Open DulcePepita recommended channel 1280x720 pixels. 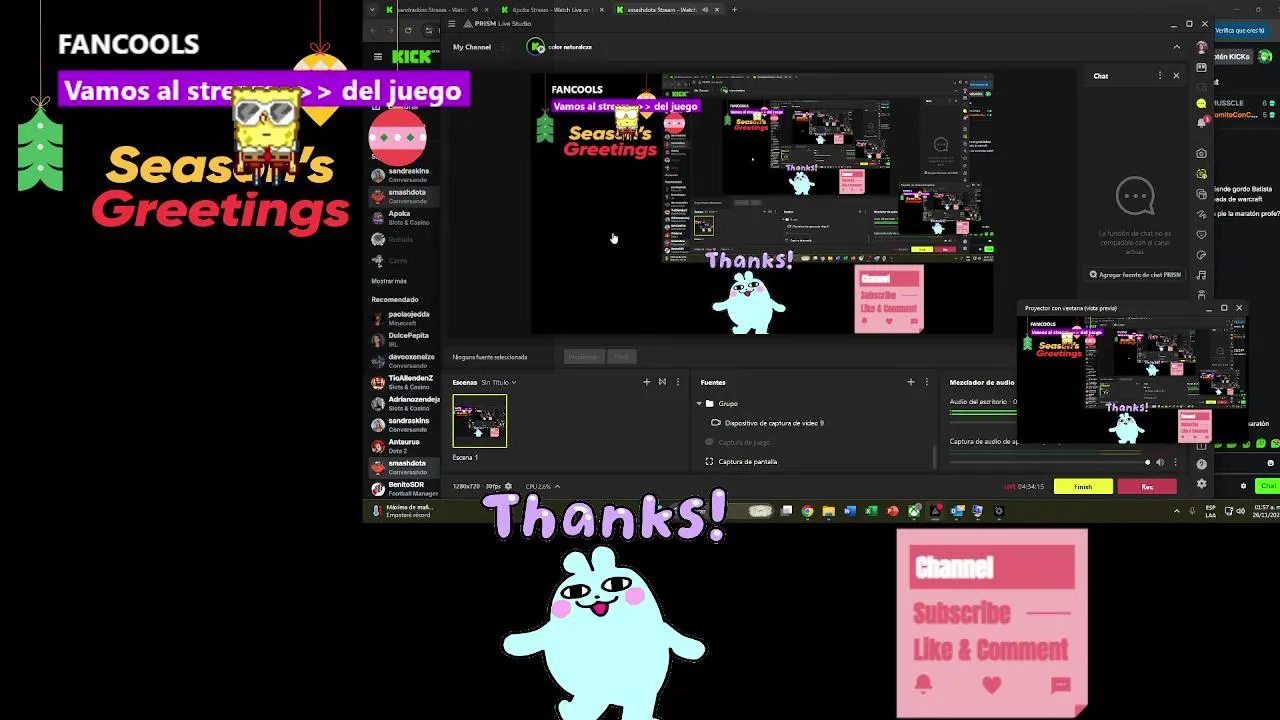click(x=405, y=339)
